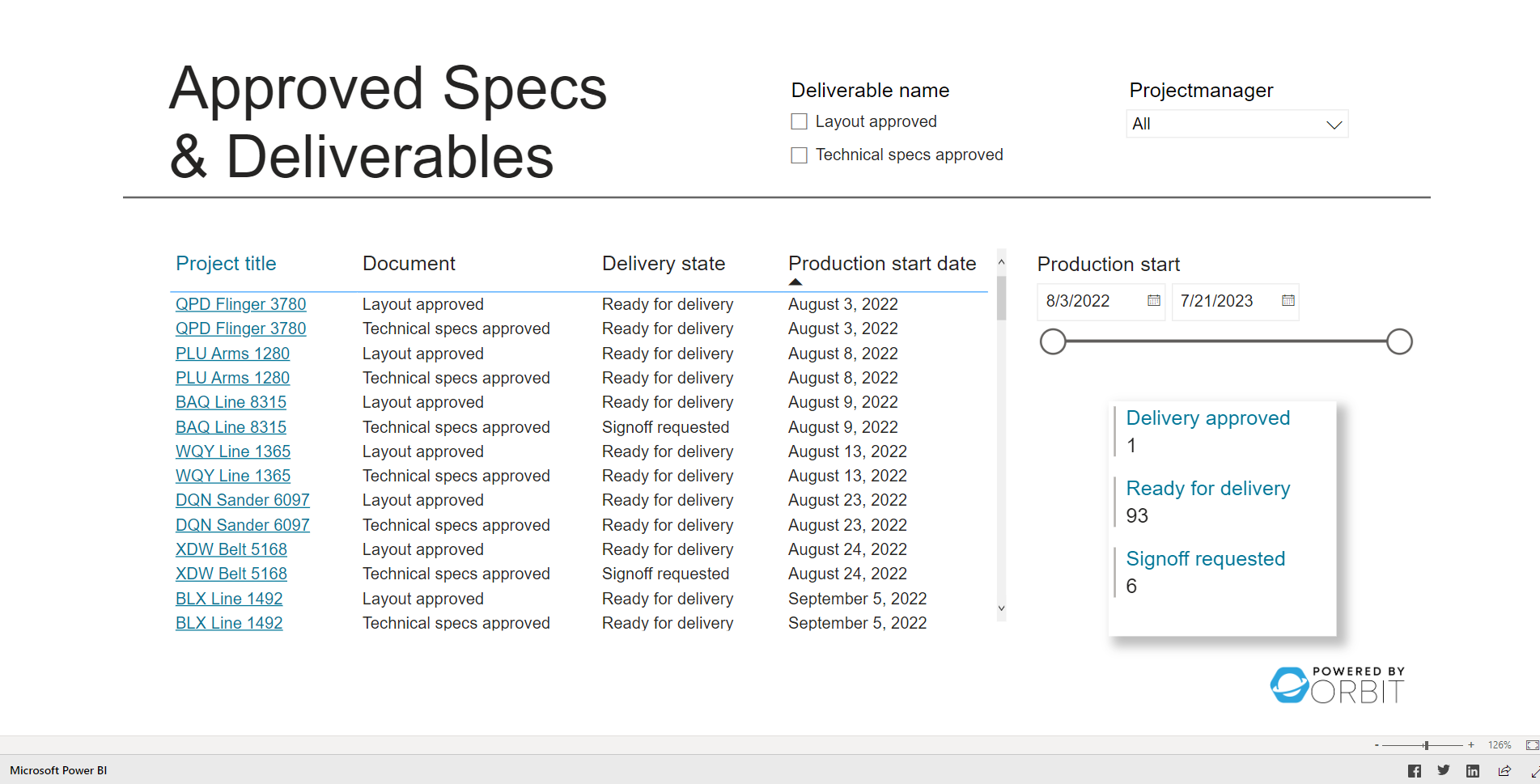This screenshot has width=1540, height=784.
Task: Enable the Layout approved checkbox
Action: (x=799, y=121)
